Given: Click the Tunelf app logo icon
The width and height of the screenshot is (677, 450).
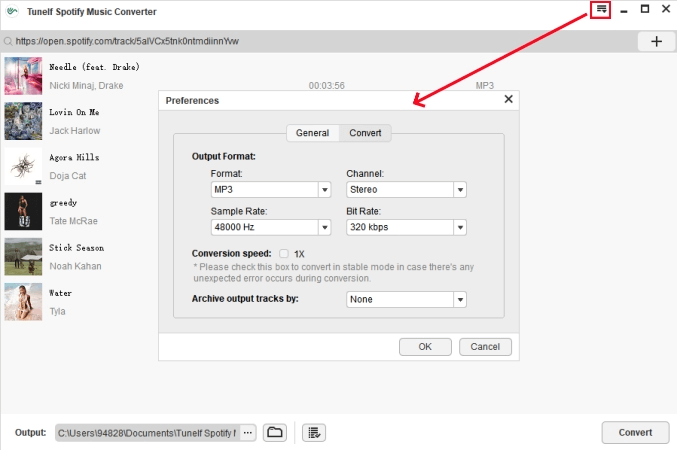Looking at the screenshot, I should [x=12, y=10].
